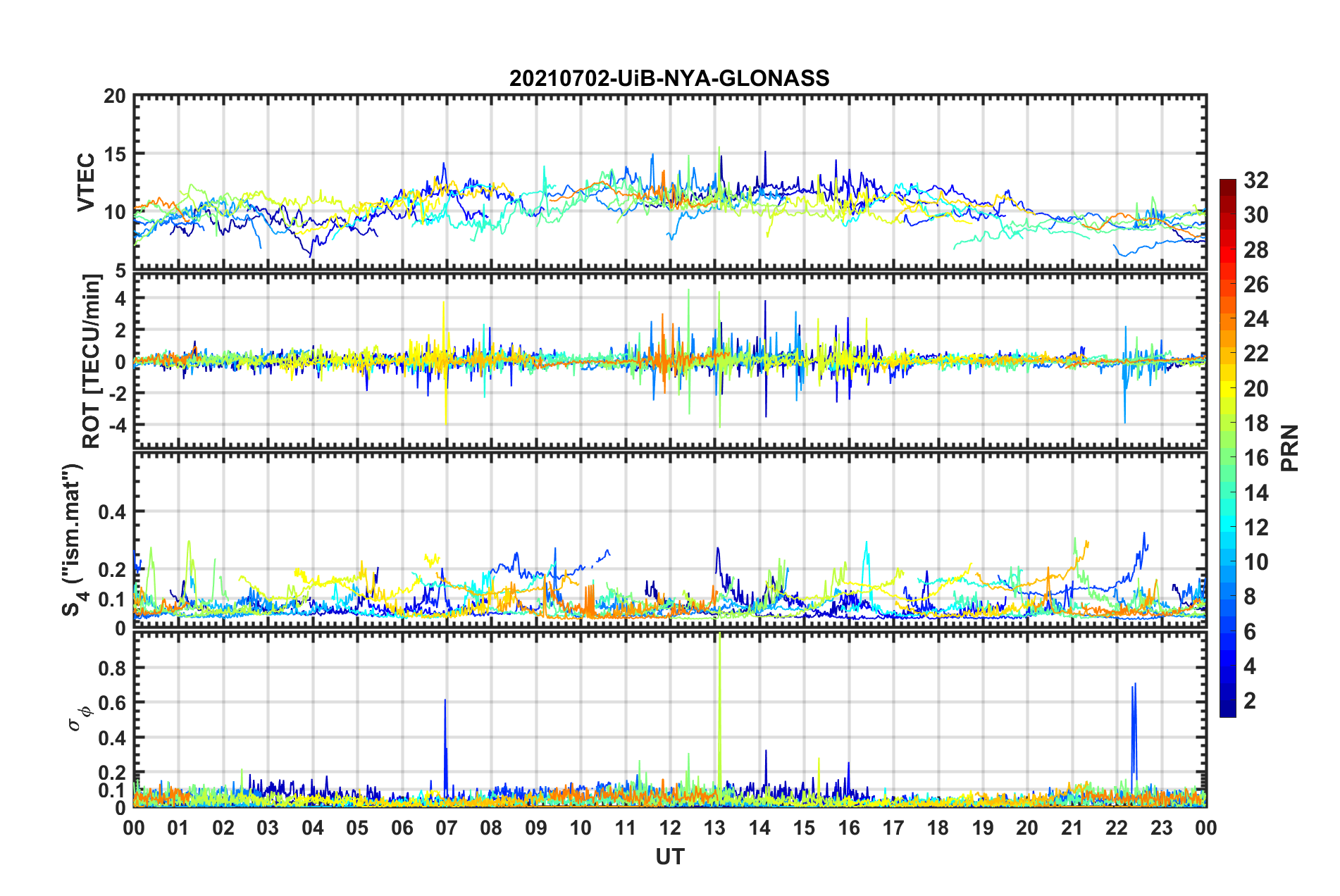Viewport: 1340px width, 896px height.
Task: Click x-axis tick label 07
Action: click(x=447, y=828)
